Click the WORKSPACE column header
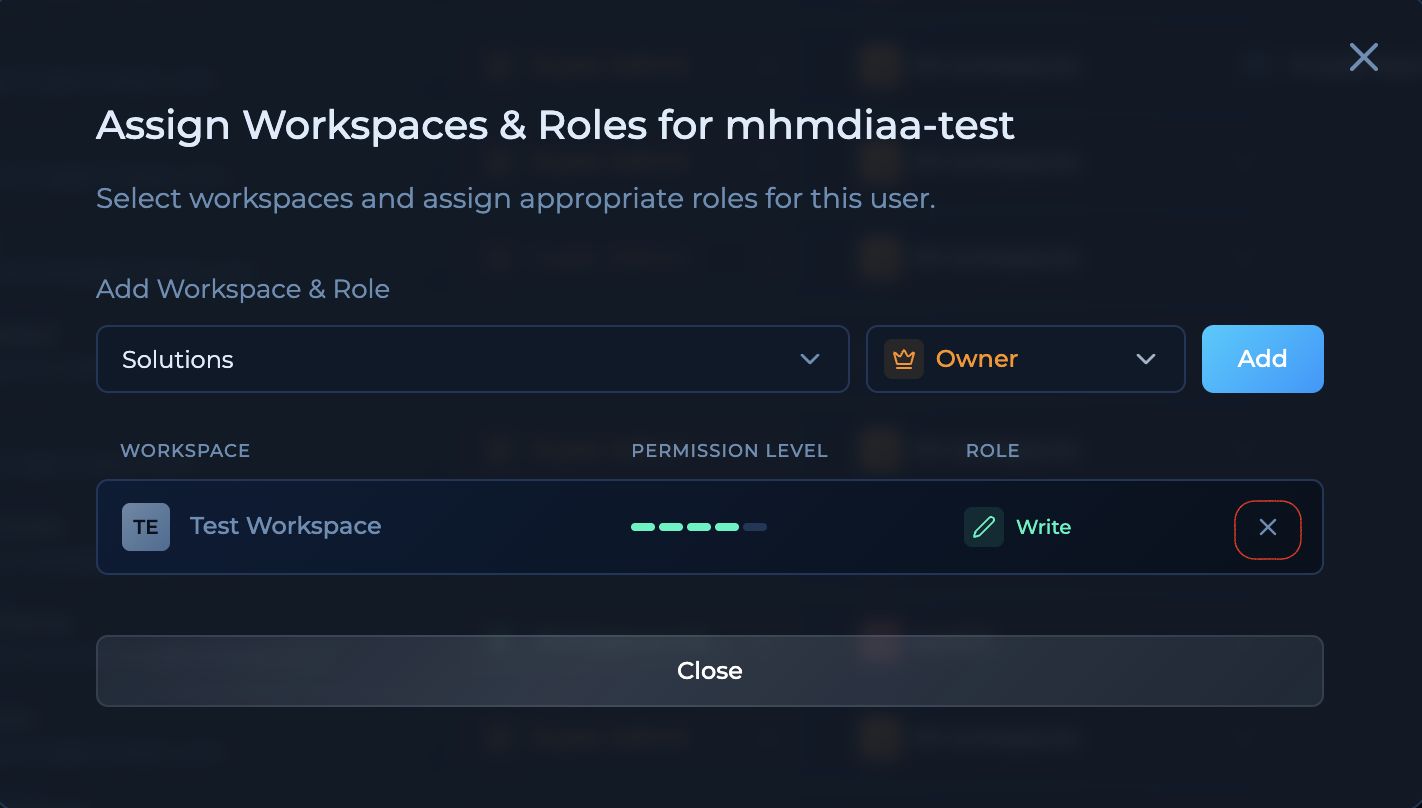This screenshot has height=808, width=1422. coord(185,450)
